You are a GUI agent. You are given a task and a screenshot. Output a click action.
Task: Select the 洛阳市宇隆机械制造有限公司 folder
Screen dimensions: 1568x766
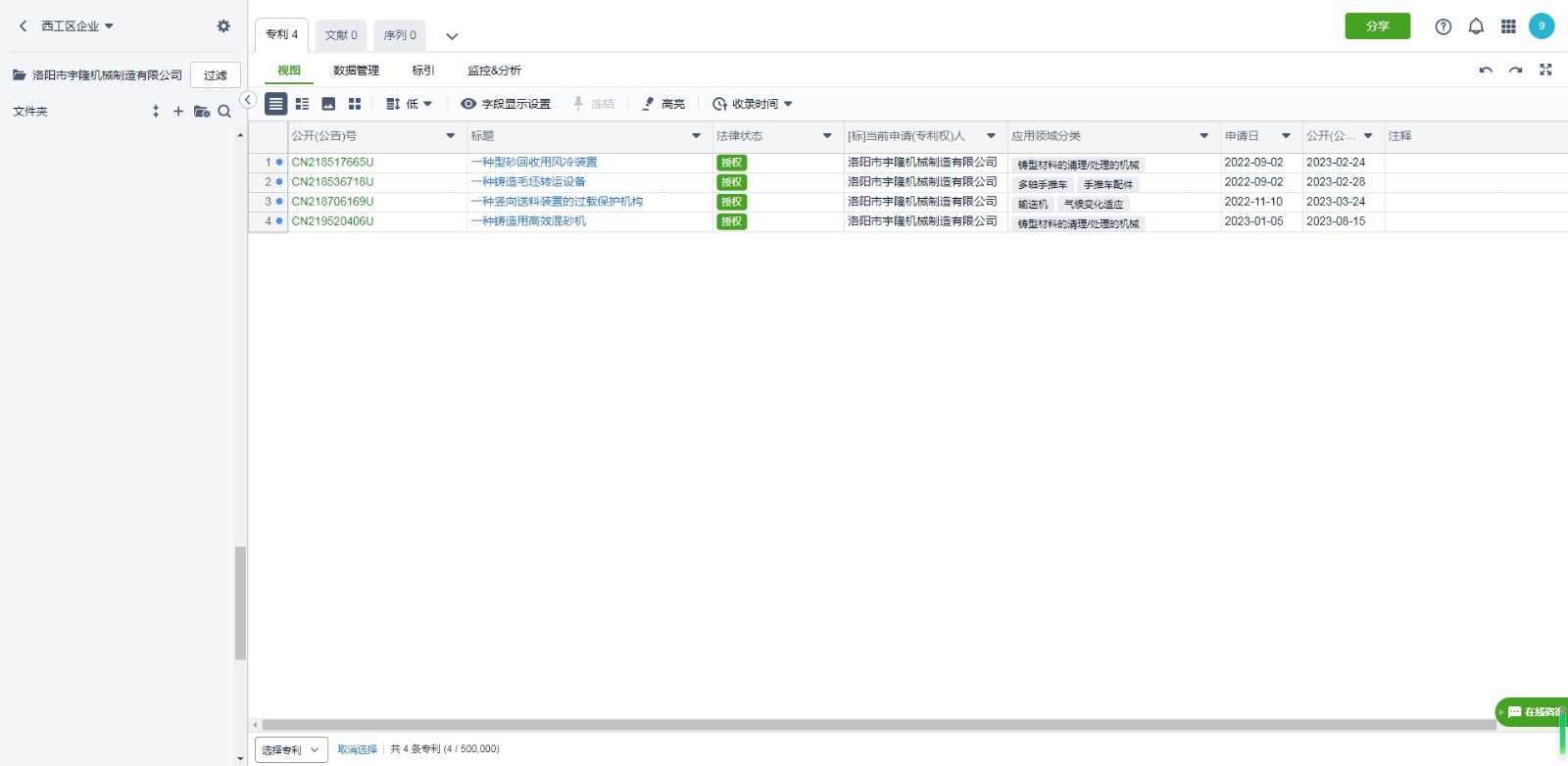[98, 75]
